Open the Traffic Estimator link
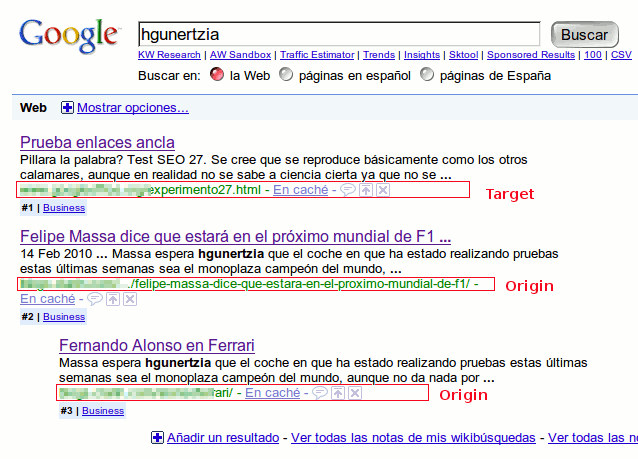Image resolution: width=638 pixels, height=459 pixels. pyautogui.click(x=317, y=55)
